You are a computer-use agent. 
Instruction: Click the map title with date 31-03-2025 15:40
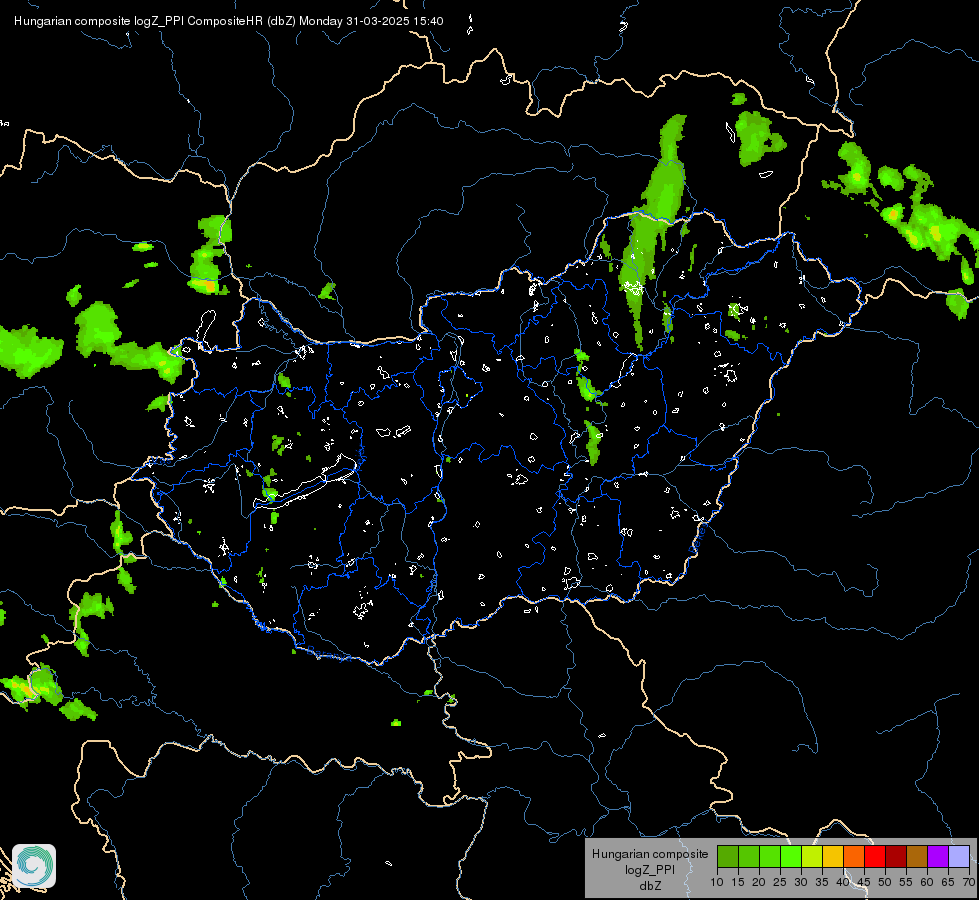pos(229,21)
